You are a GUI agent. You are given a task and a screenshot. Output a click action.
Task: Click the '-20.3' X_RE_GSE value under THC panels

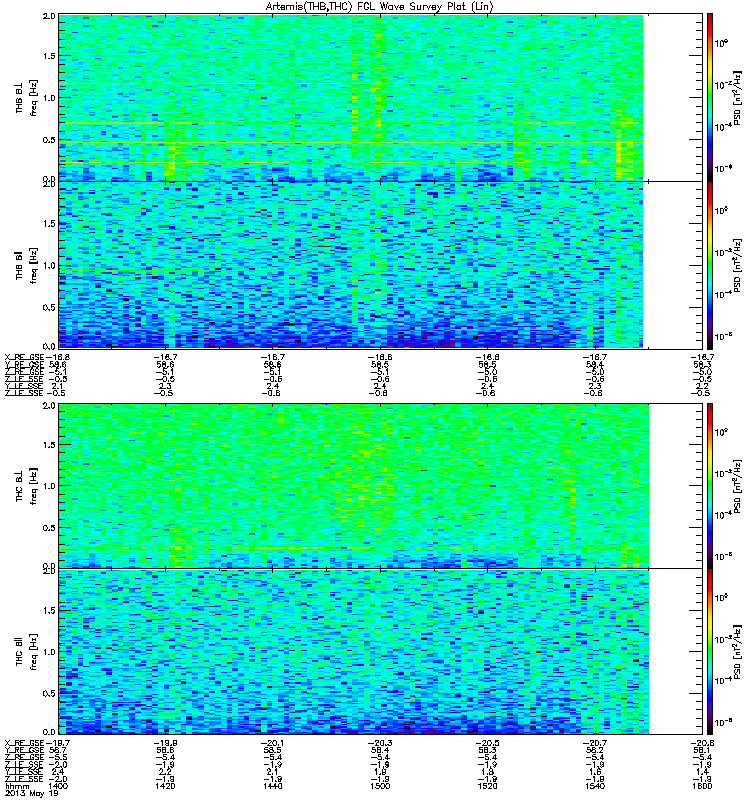380,743
